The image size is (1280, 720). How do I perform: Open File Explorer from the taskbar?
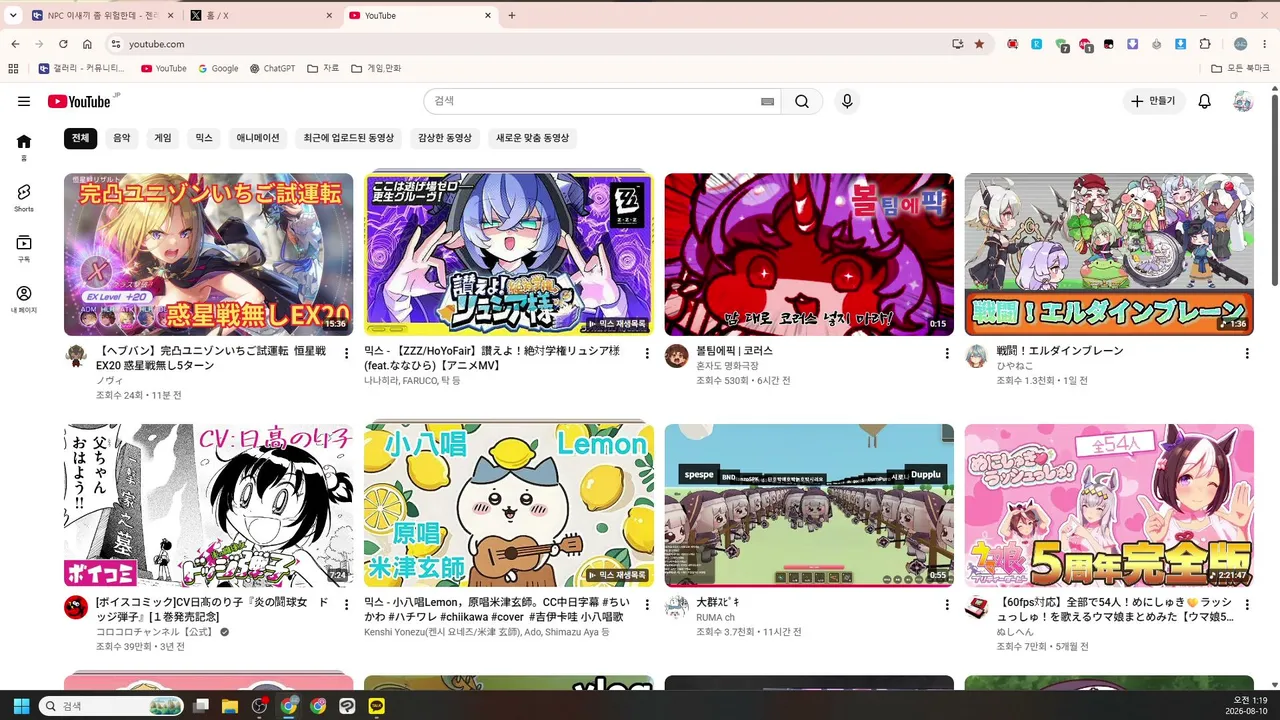click(230, 706)
